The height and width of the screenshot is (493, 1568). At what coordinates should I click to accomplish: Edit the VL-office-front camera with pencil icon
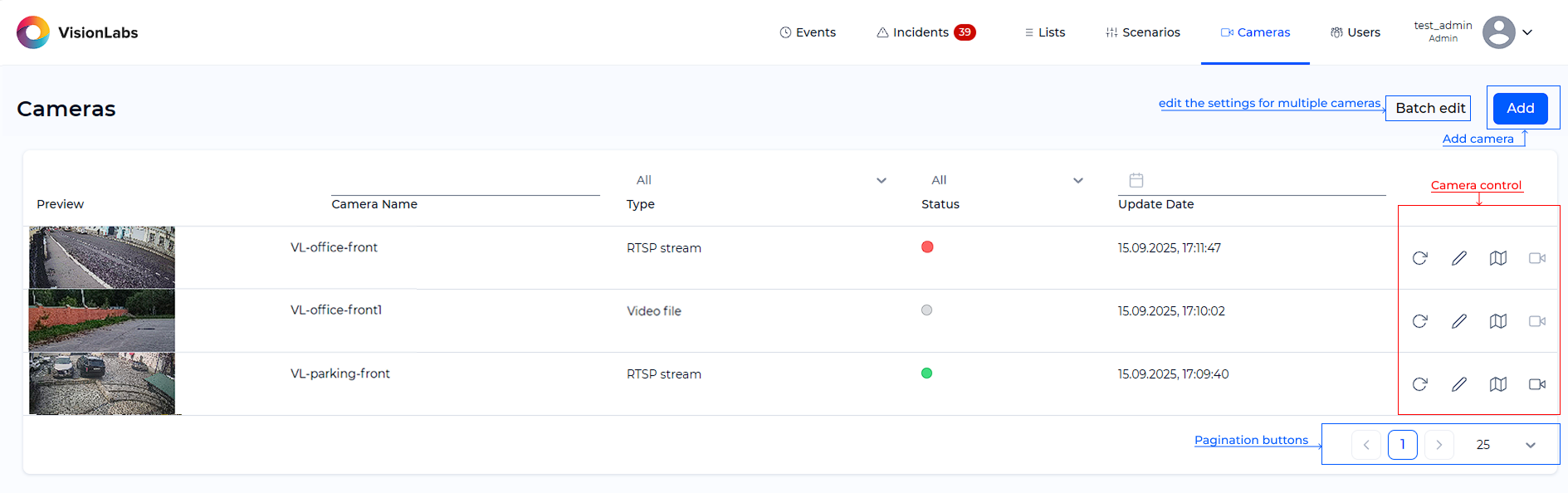point(1458,258)
